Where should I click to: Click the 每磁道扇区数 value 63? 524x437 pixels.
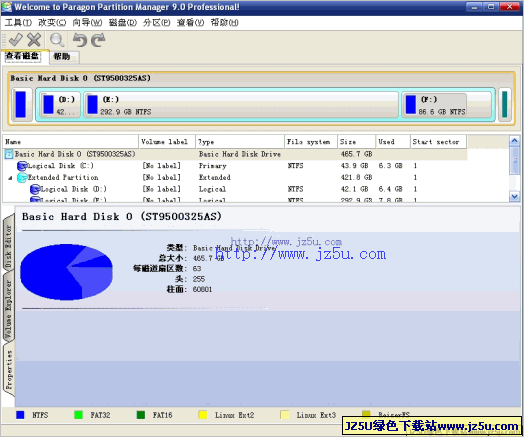(x=197, y=269)
